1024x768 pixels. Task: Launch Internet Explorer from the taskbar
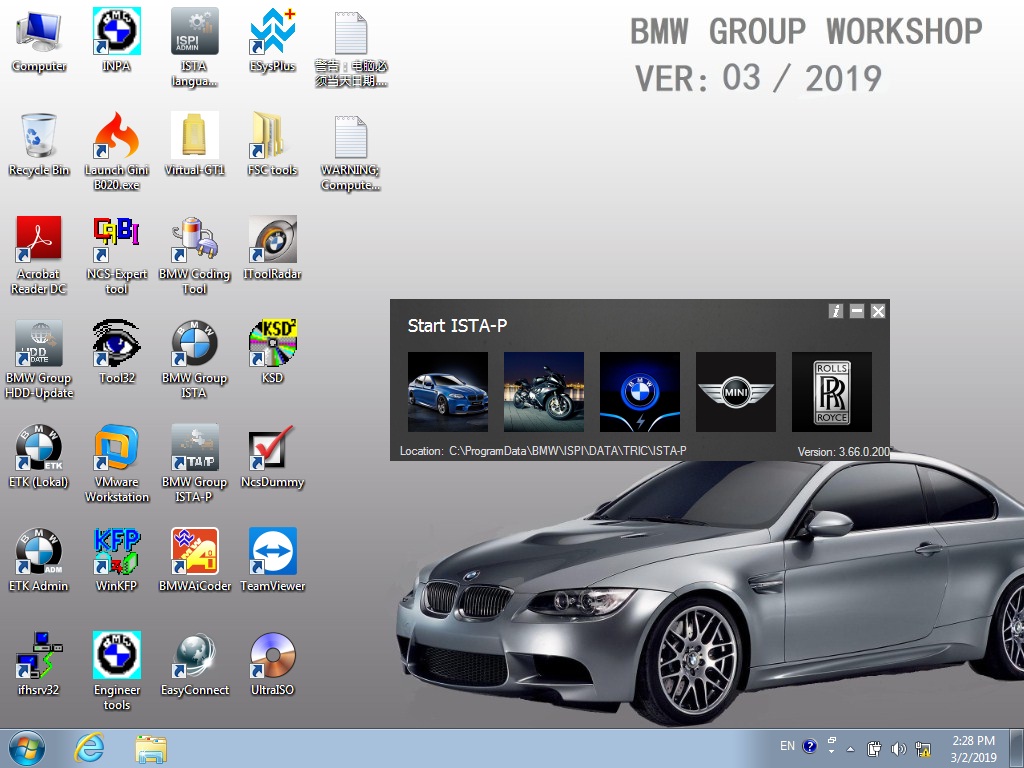pos(89,748)
